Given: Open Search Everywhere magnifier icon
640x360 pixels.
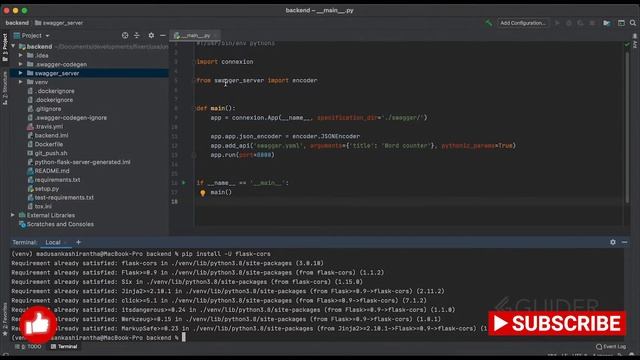Looking at the screenshot, I should 633,23.
